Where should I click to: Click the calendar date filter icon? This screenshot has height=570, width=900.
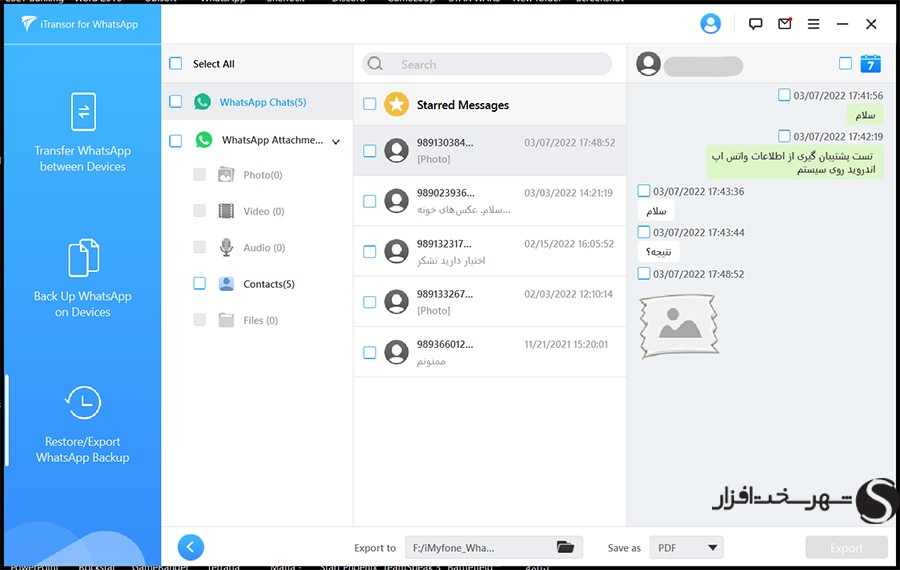click(x=870, y=64)
